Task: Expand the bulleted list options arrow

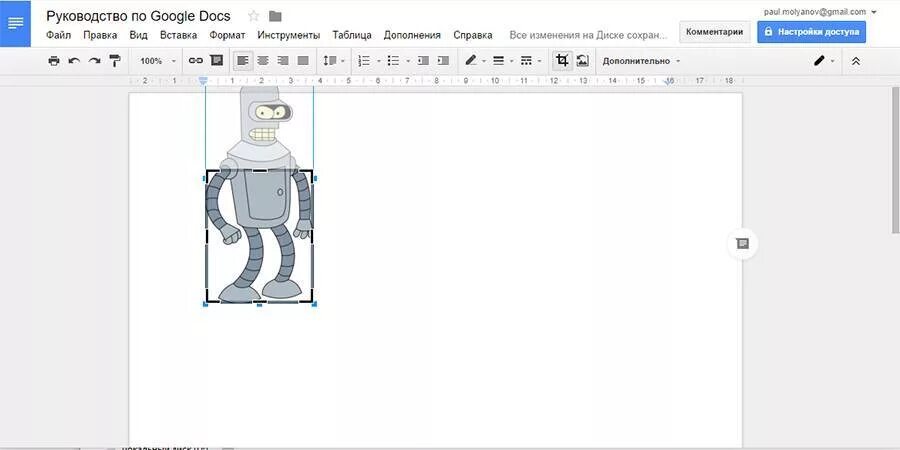Action: coord(408,61)
